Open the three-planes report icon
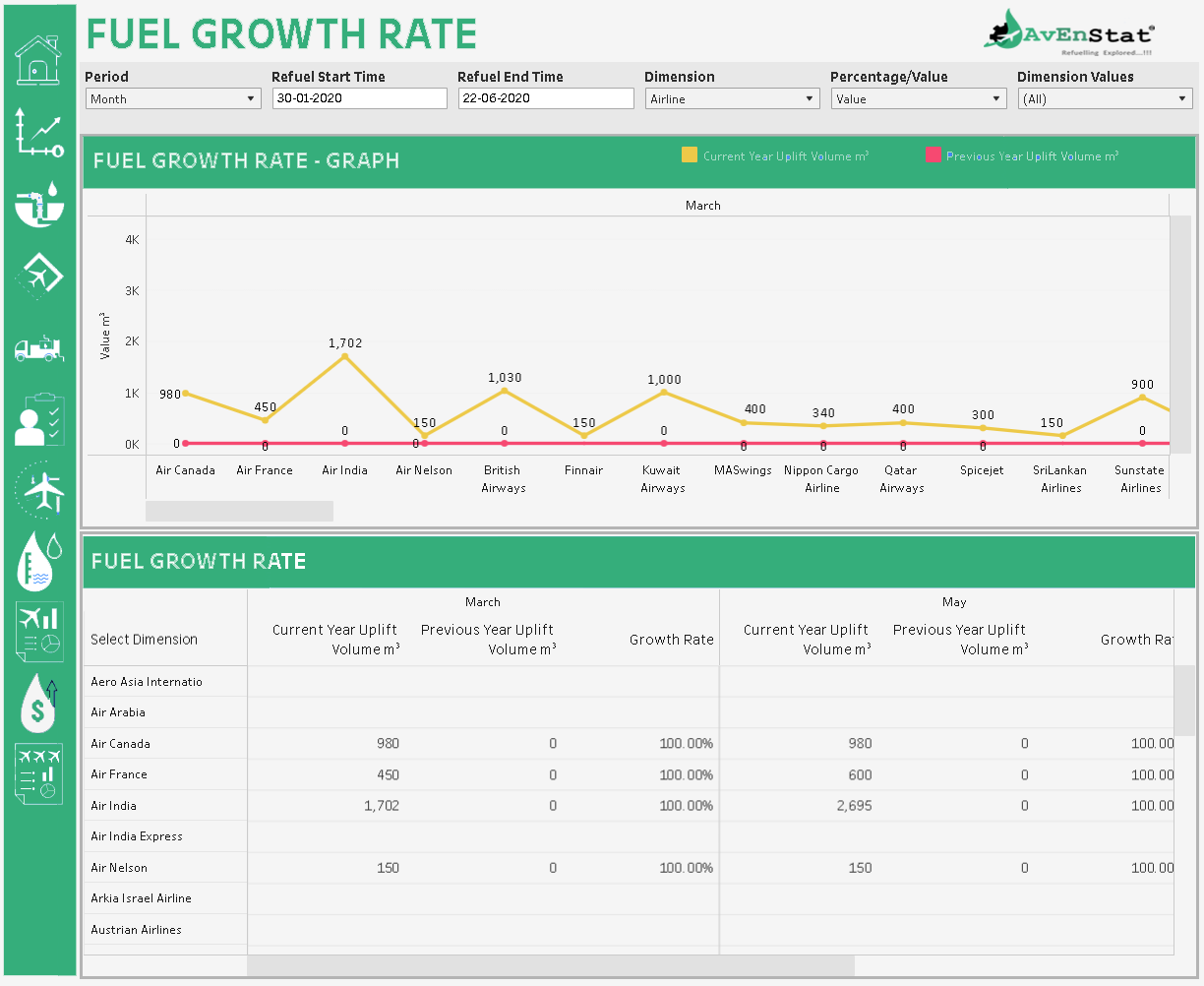 [x=38, y=773]
